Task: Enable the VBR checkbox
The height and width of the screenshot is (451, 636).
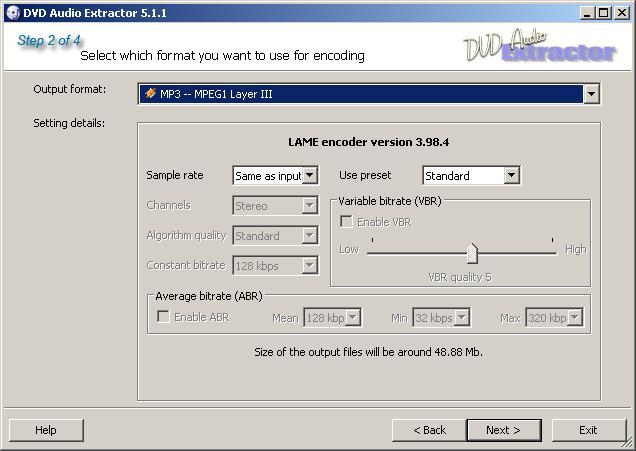Action: (346, 221)
